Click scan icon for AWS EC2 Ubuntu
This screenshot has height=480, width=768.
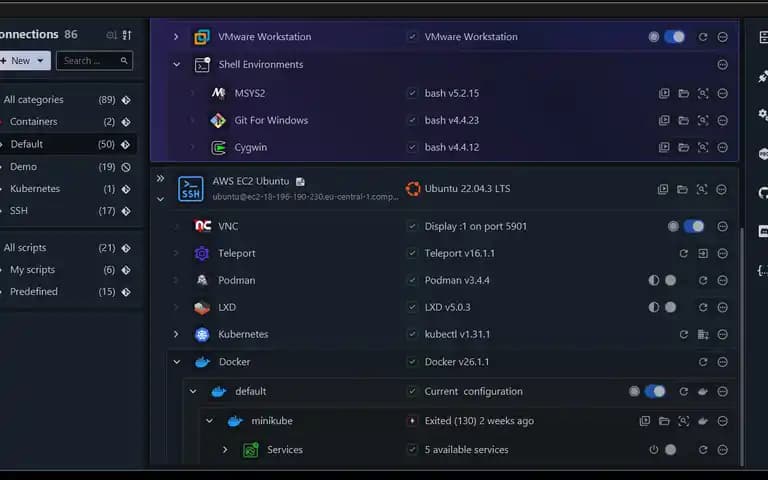tap(702, 189)
